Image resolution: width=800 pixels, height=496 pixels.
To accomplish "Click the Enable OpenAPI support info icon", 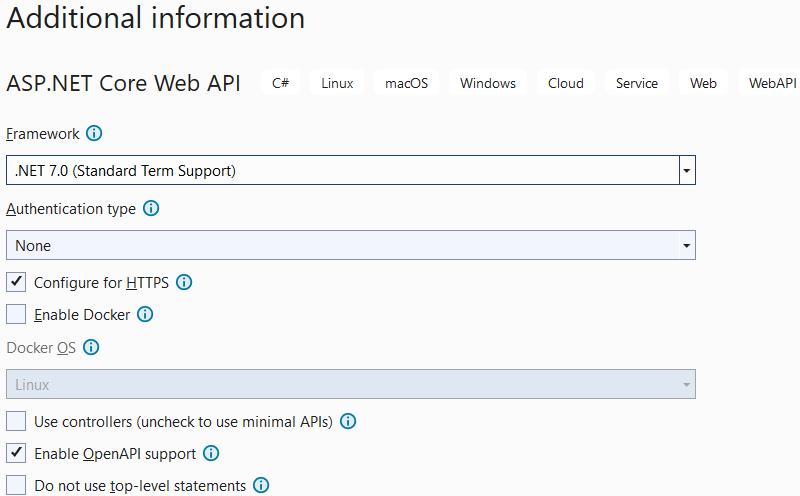I will click(211, 453).
